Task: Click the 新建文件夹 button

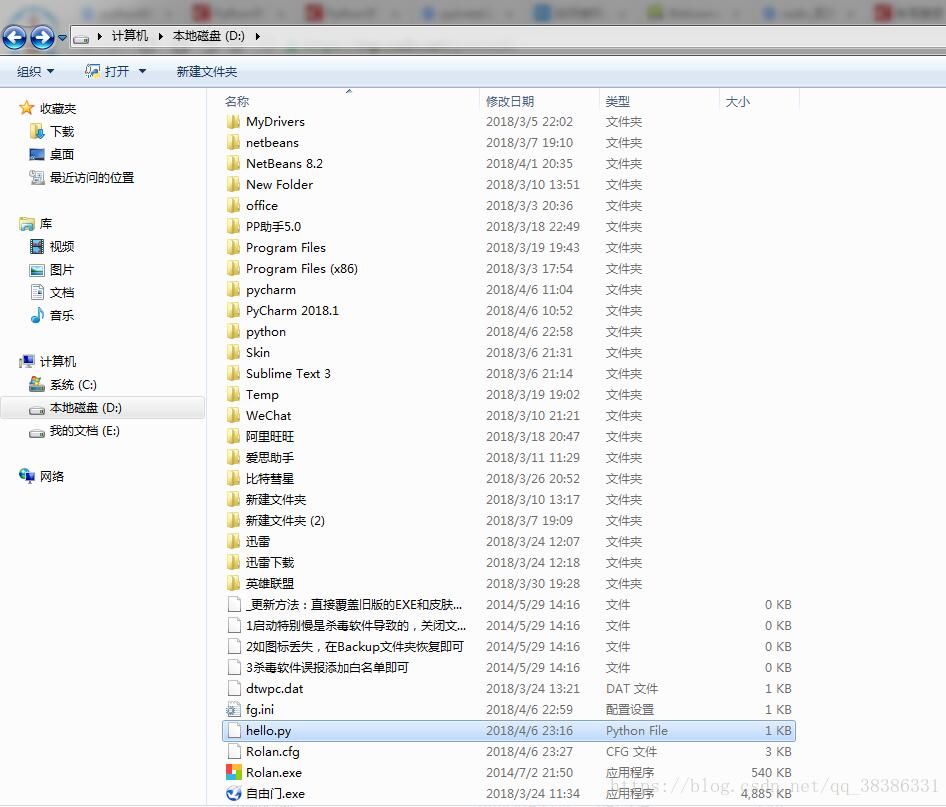Action: (x=206, y=71)
